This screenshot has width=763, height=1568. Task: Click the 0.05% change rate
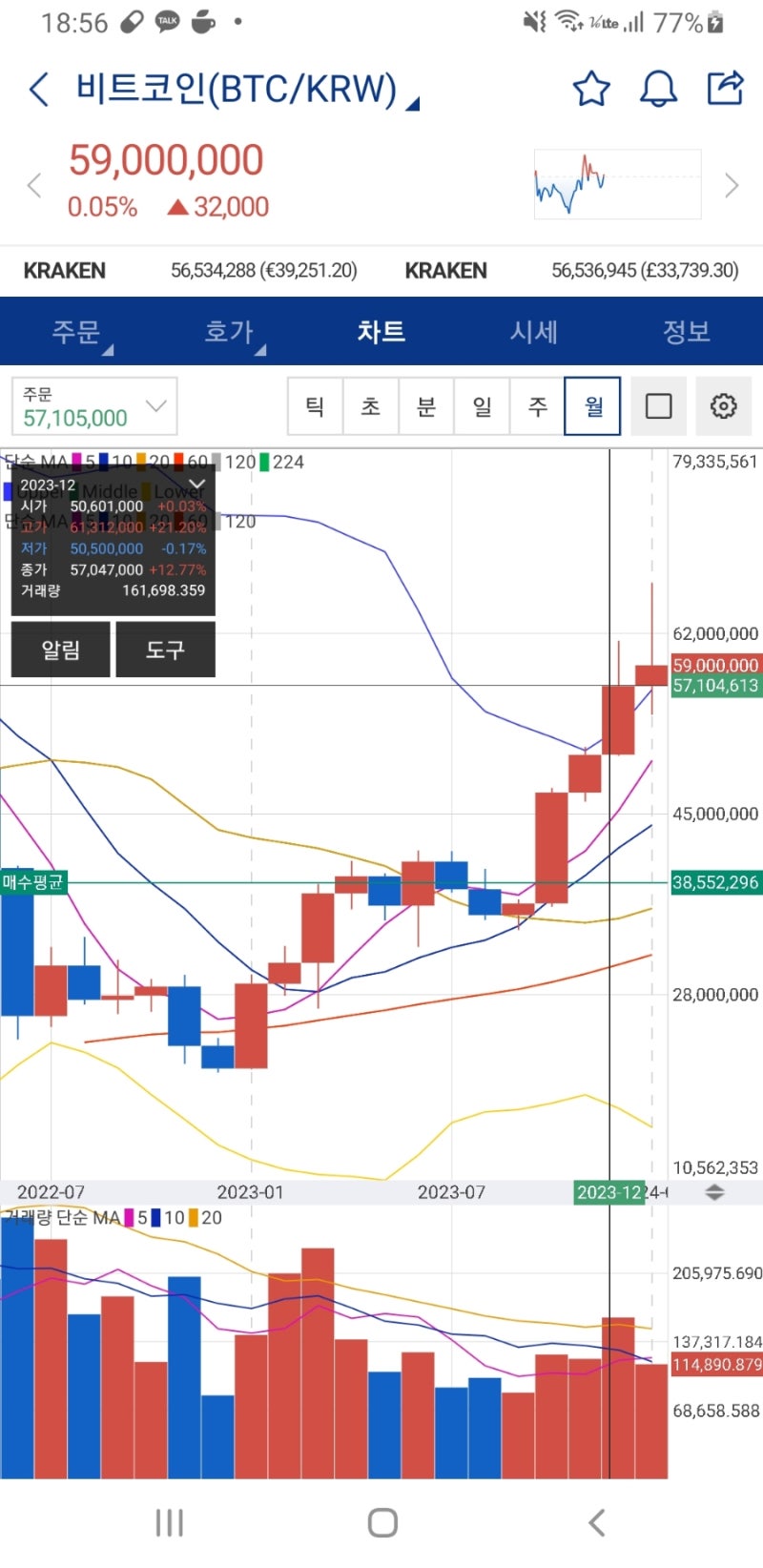coord(102,207)
